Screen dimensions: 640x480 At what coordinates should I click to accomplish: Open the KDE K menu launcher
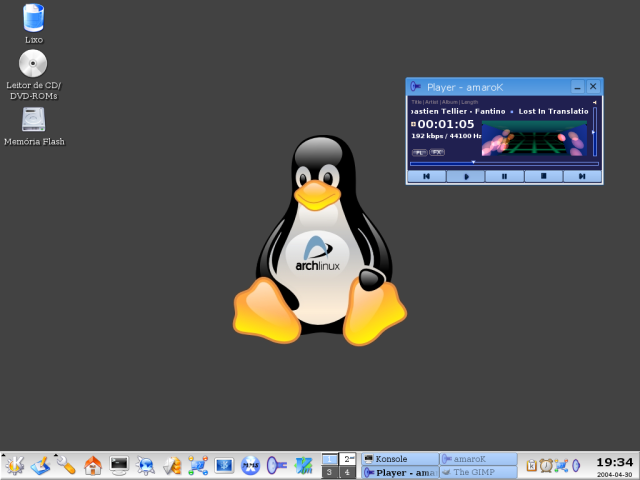tap(14, 465)
